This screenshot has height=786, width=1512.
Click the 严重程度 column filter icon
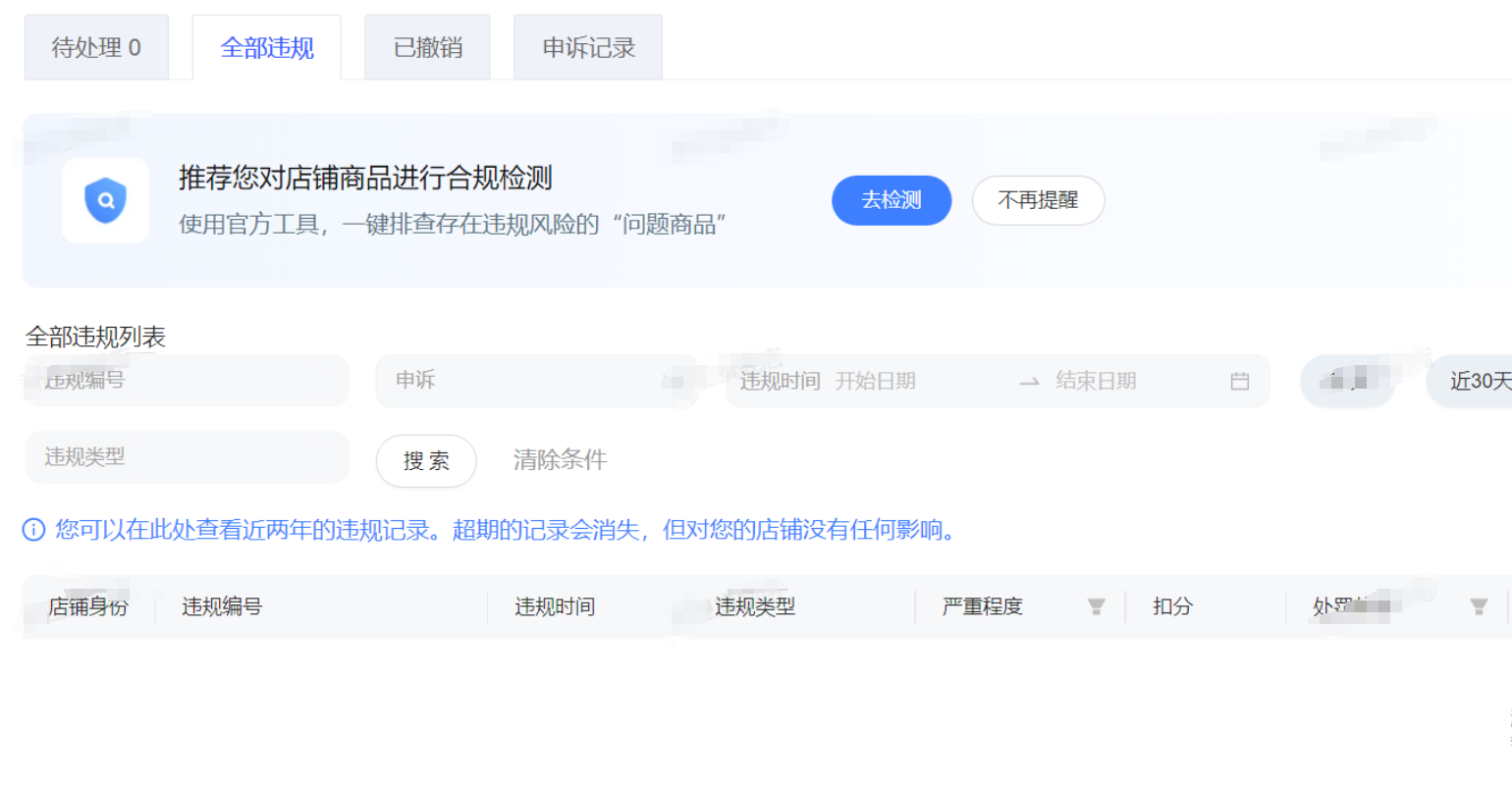pyautogui.click(x=1097, y=607)
